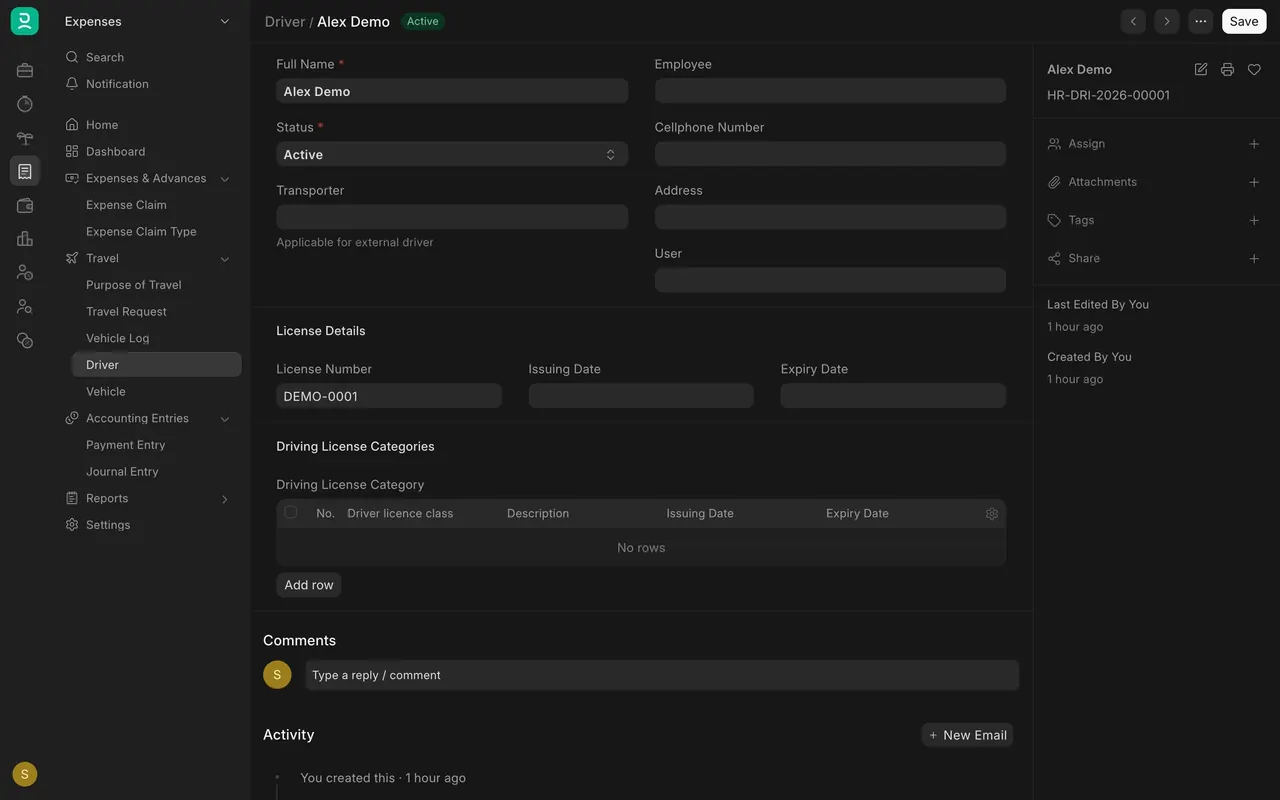This screenshot has width=1280, height=800.
Task: Collapse the Expenses & Advances section
Action: [x=224, y=179]
